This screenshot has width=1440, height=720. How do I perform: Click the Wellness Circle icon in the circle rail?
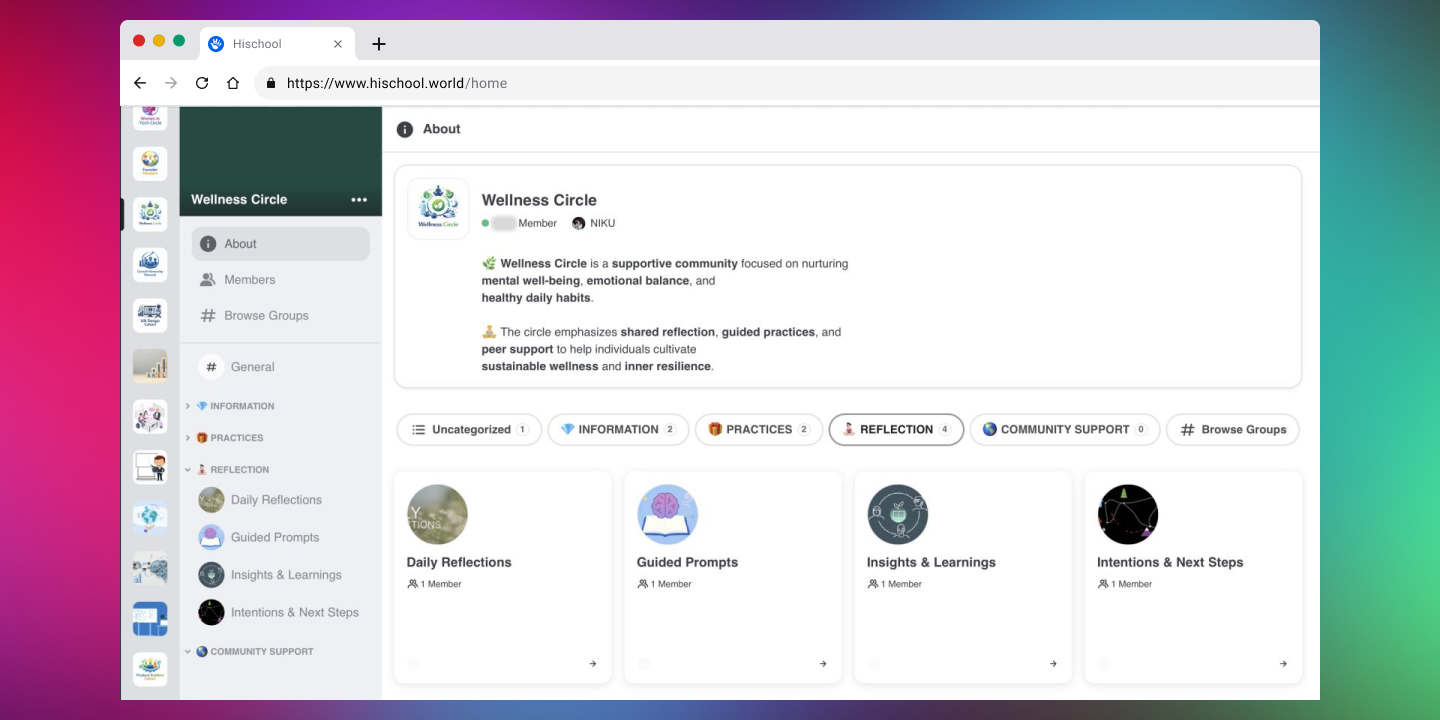(x=150, y=215)
